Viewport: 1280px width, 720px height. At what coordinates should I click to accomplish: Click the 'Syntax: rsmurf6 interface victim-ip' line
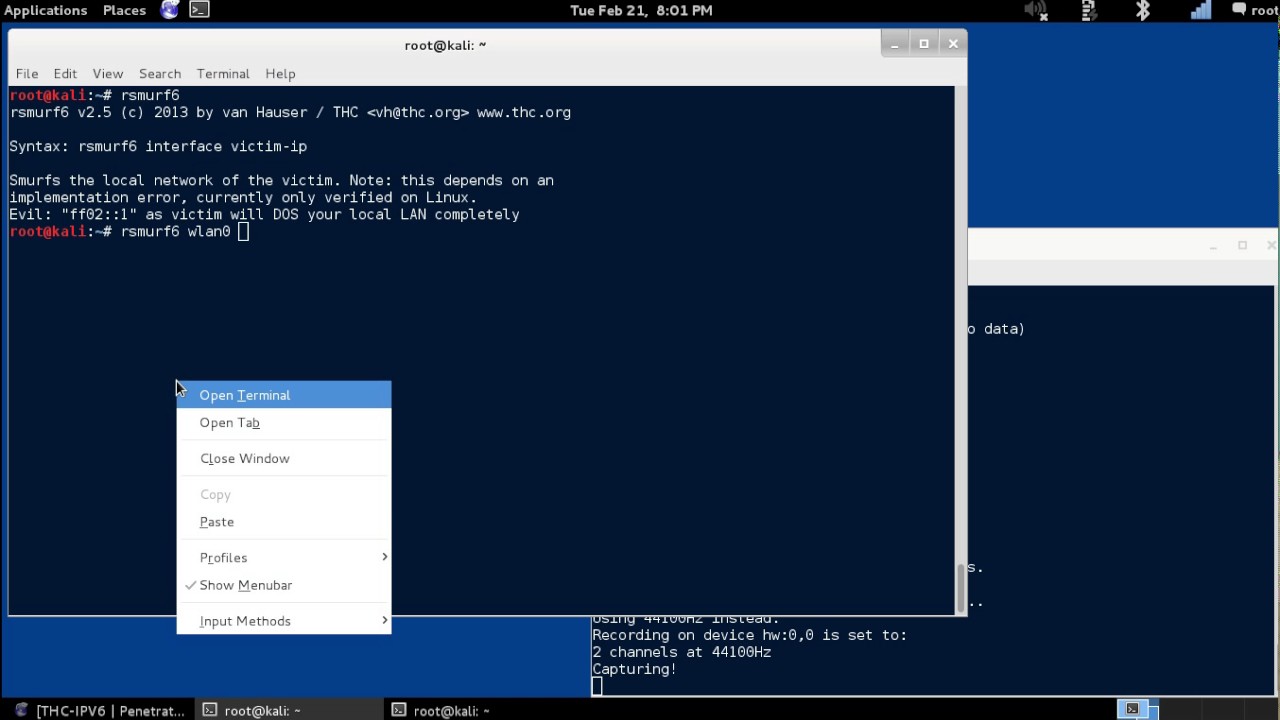coord(158,146)
